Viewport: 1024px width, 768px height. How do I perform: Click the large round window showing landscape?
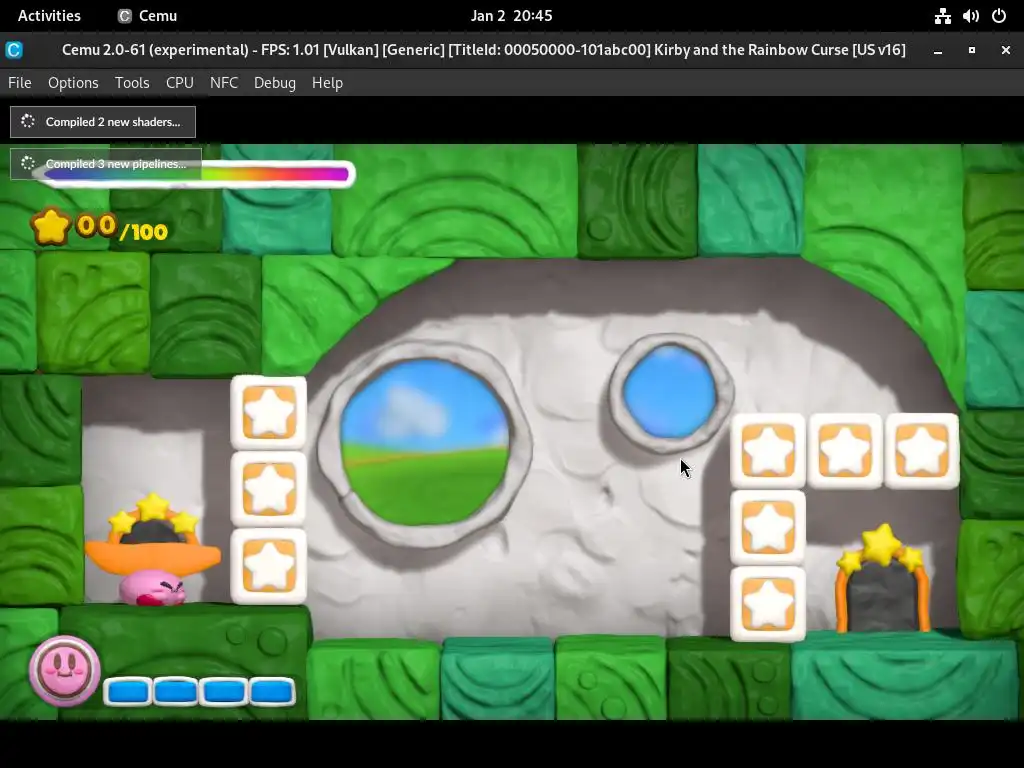425,443
